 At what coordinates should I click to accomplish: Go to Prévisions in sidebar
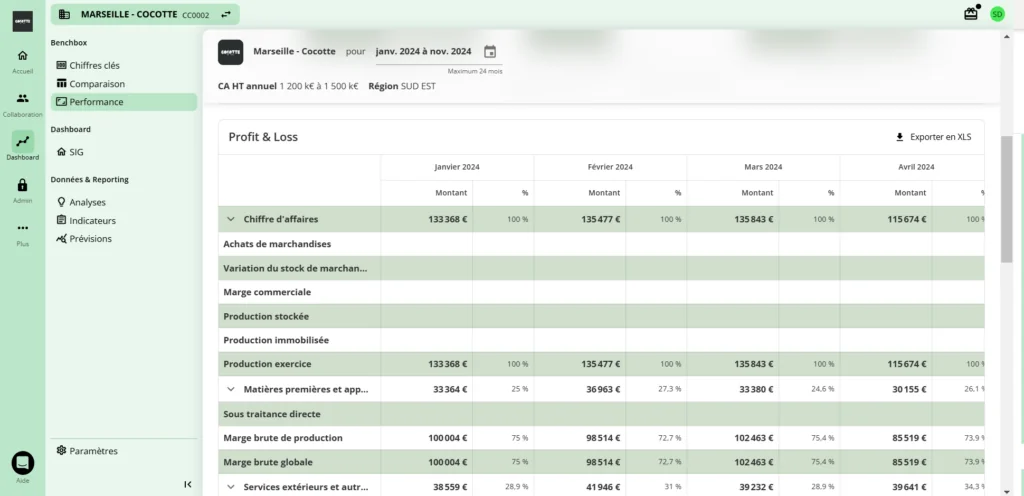click(90, 239)
